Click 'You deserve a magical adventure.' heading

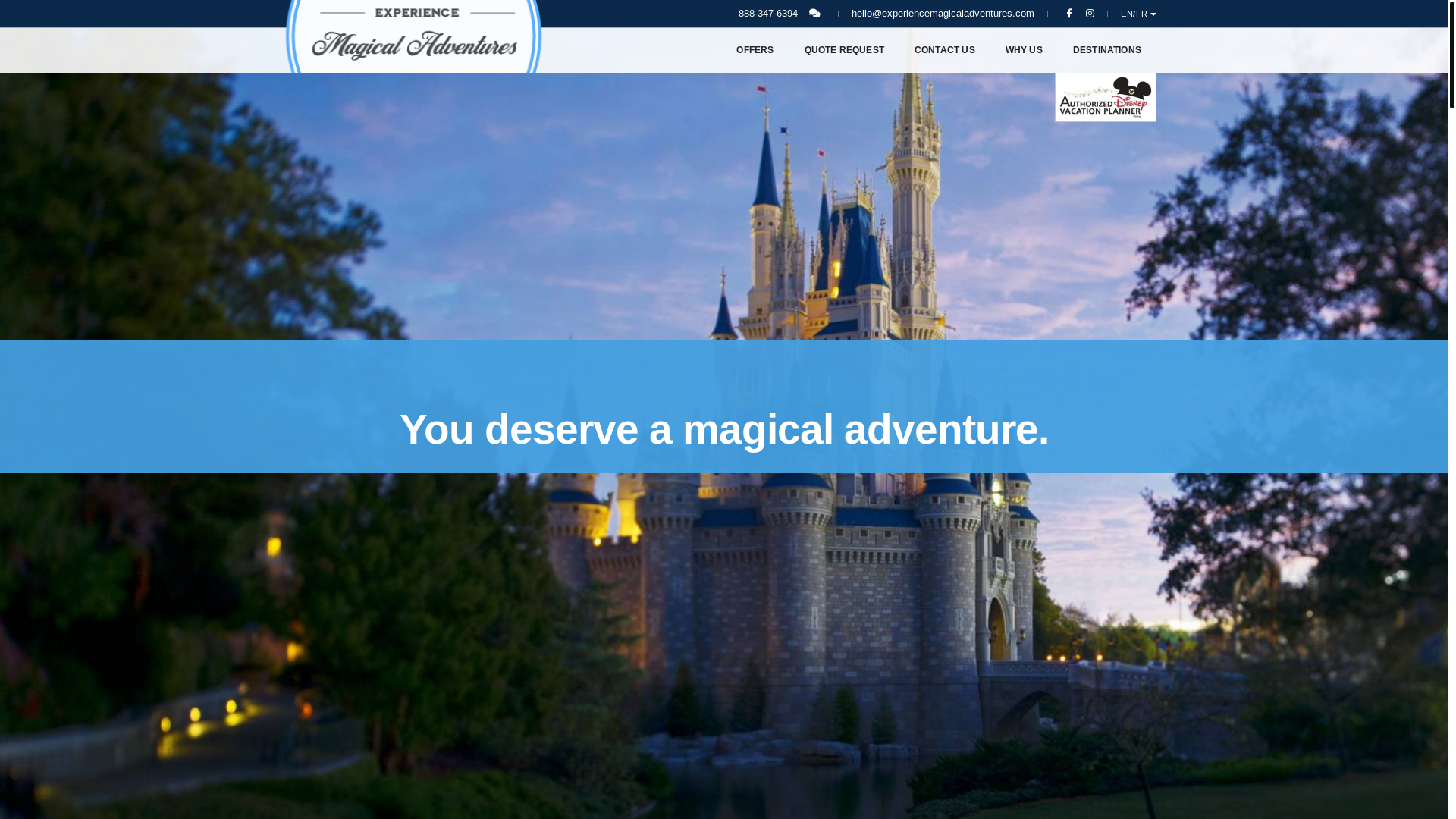(724, 430)
